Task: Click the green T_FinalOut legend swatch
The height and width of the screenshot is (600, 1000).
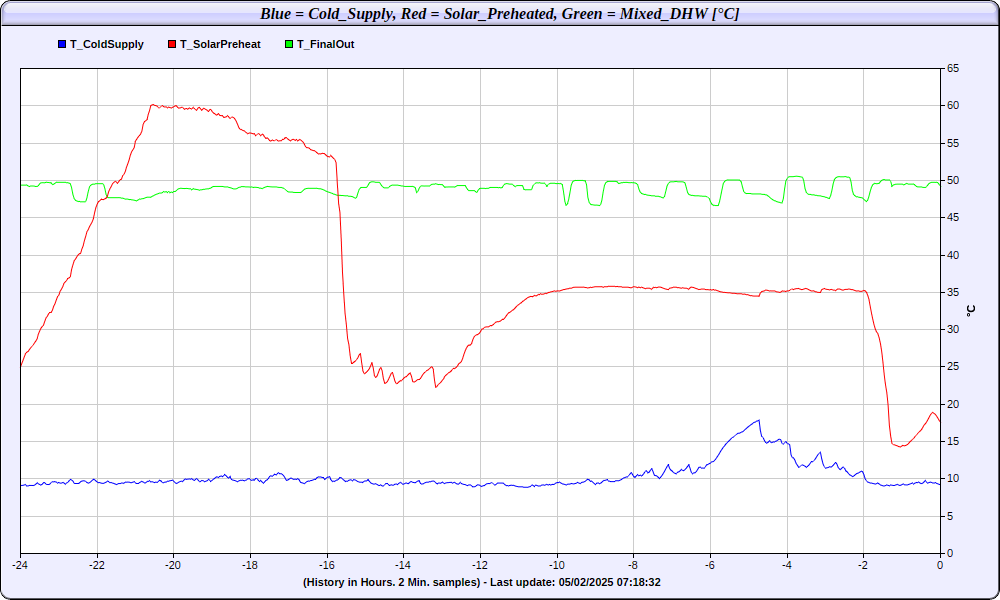Action: tap(289, 44)
